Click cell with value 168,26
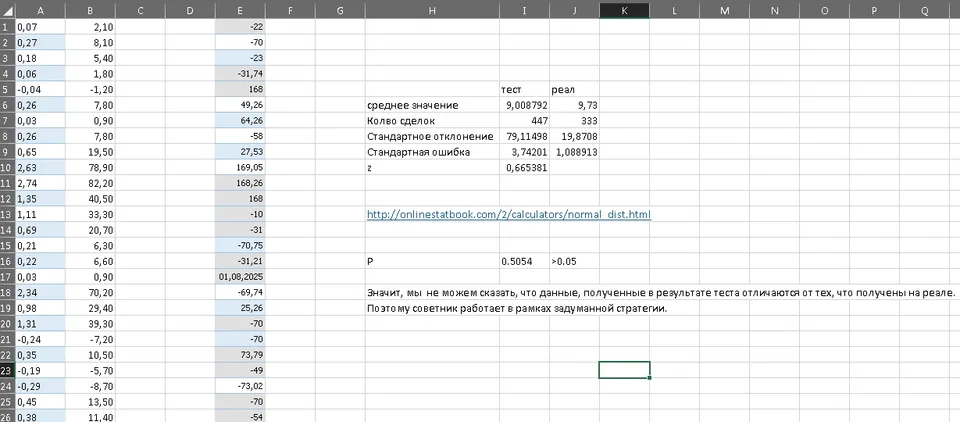Viewport: 960px width, 422px height. 240,183
